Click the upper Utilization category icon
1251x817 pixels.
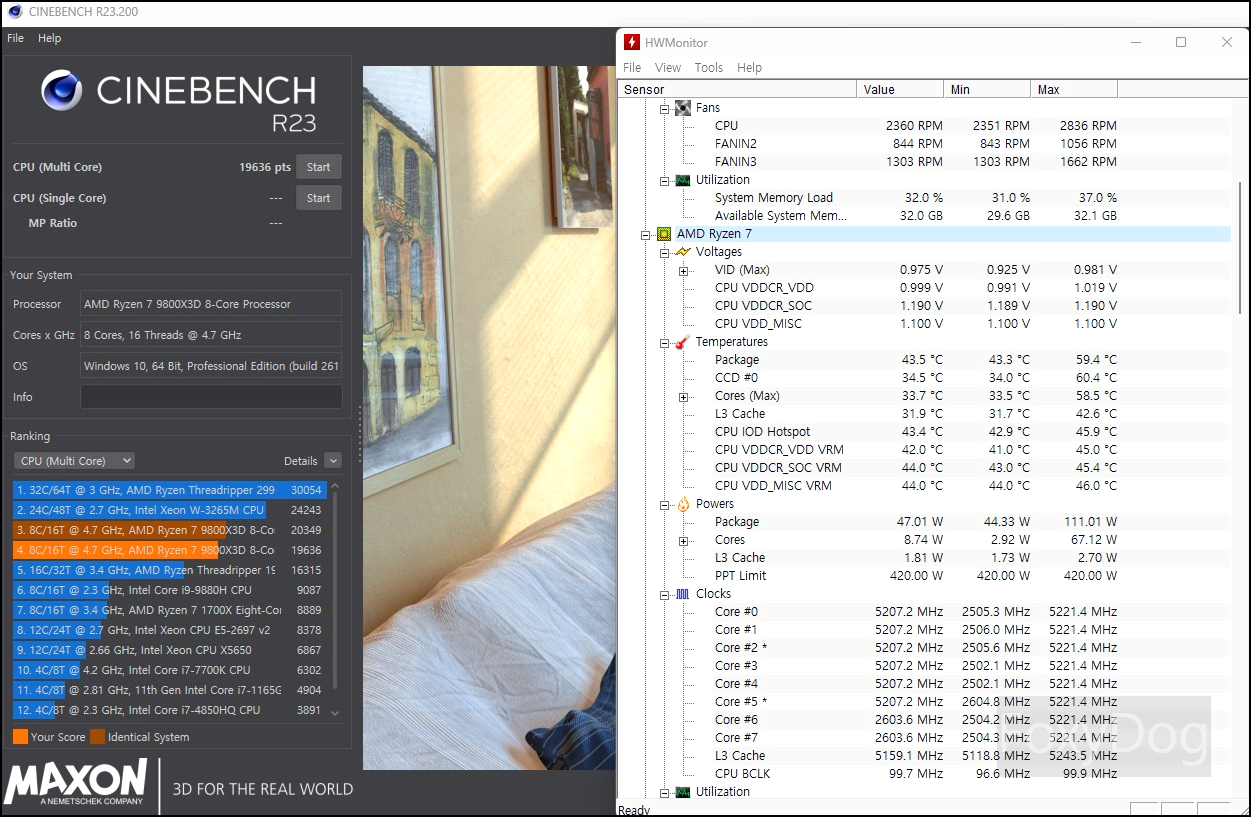(683, 180)
